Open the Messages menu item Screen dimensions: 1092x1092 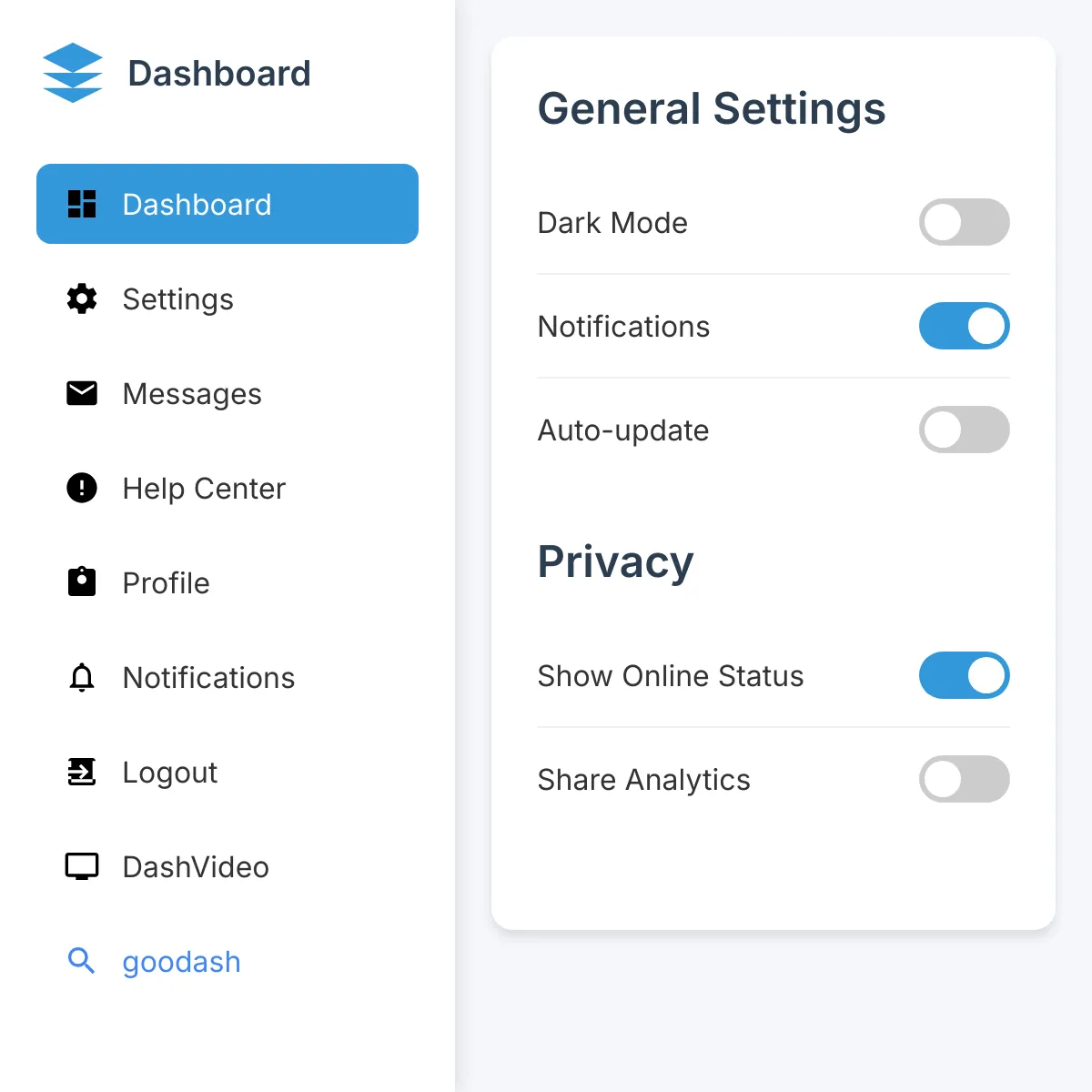pos(227,393)
